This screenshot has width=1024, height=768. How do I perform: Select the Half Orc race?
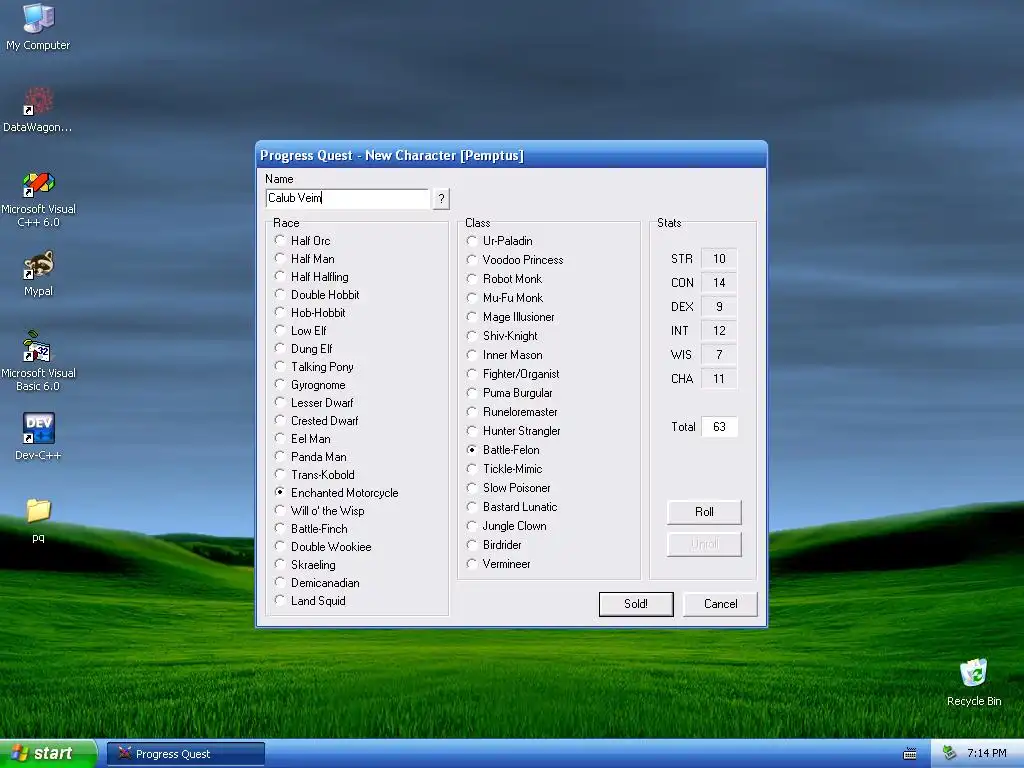[x=303, y=240]
